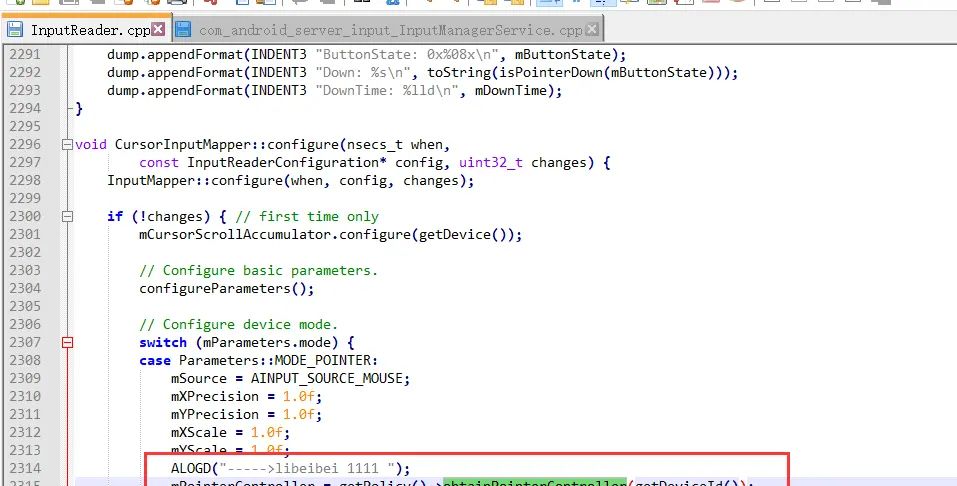The width and height of the screenshot is (957, 486).
Task: Click "mXScale = 1.0f;" line
Action: pyautogui.click(x=230, y=432)
